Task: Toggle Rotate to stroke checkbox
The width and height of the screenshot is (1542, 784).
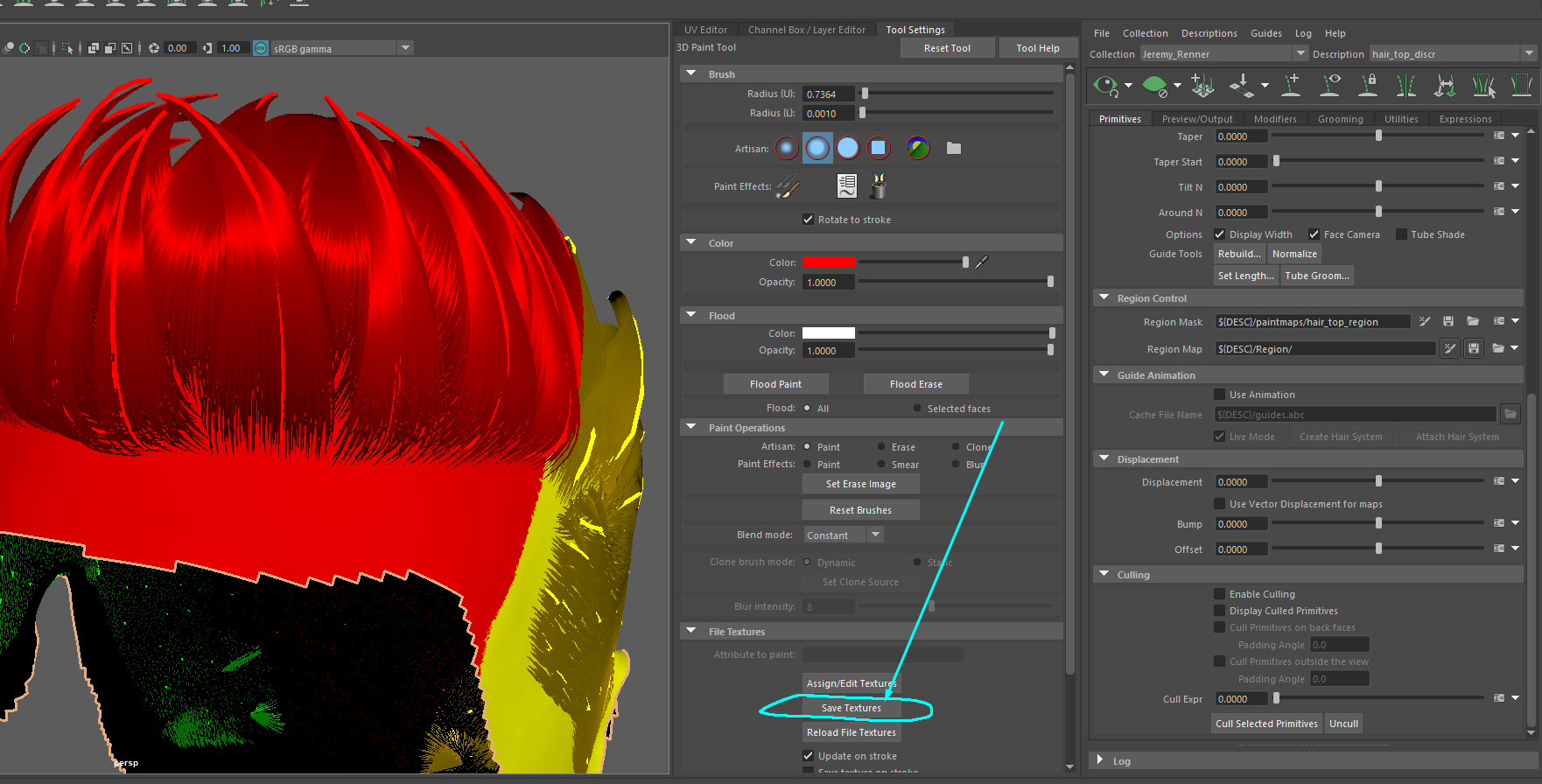Action: click(808, 220)
